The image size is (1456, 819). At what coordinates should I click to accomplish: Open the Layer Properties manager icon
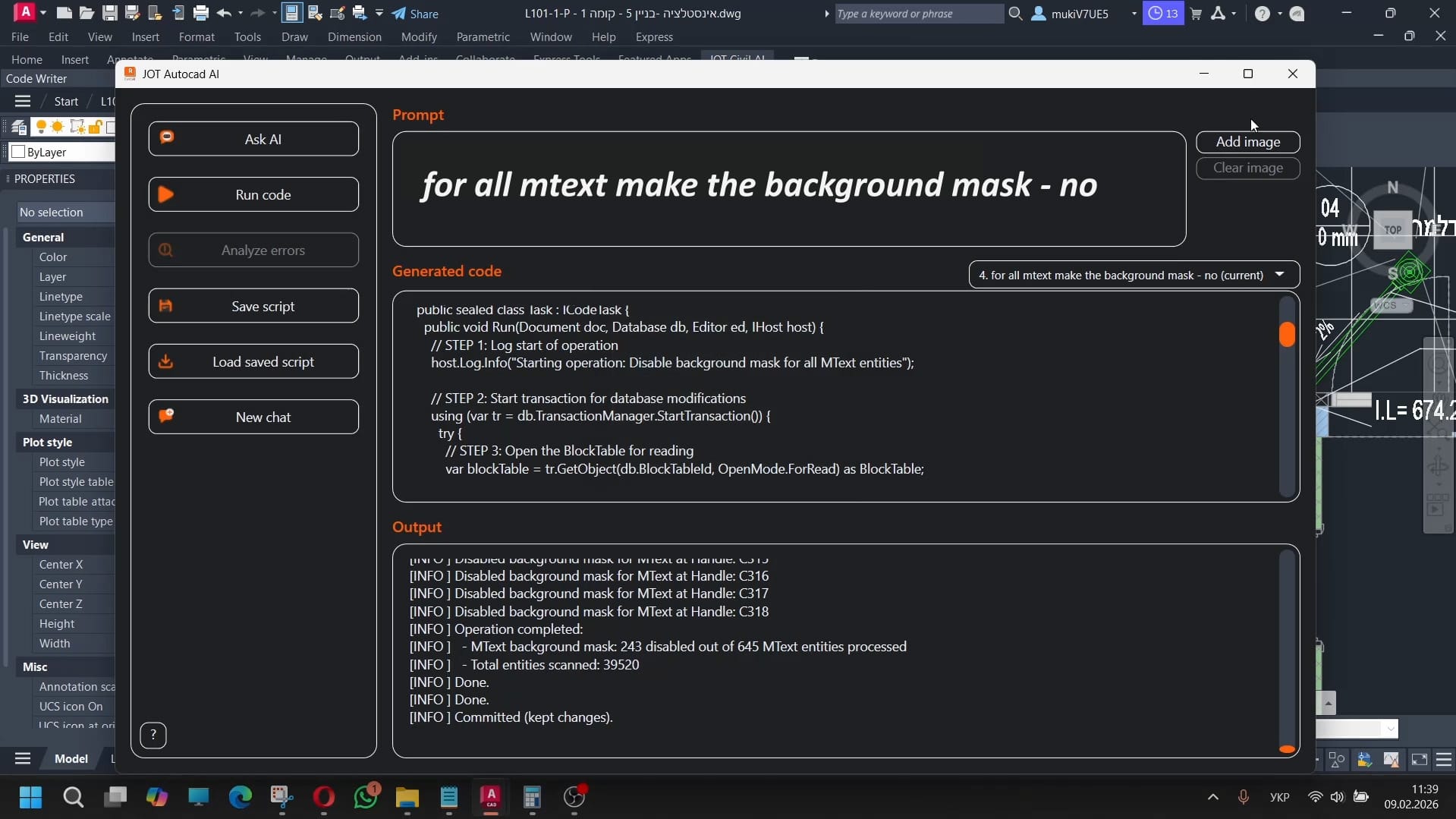(19, 127)
